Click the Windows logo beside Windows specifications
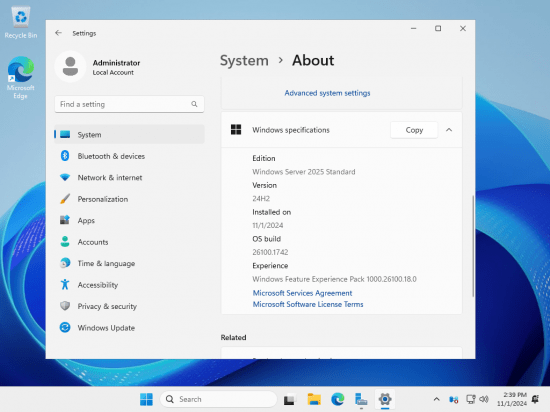Image resolution: width=550 pixels, height=412 pixels. [236, 130]
